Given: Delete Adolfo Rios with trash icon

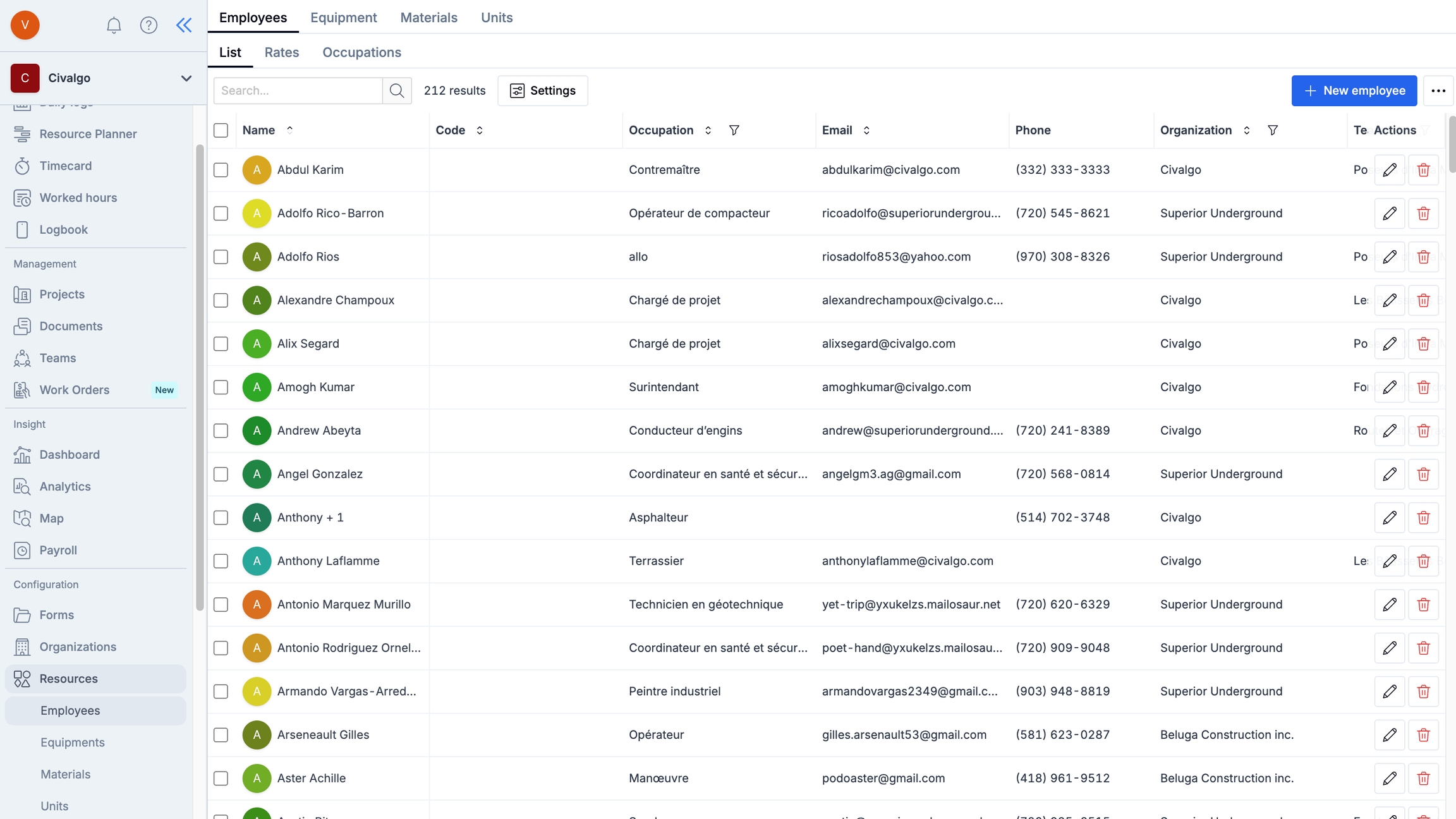Looking at the screenshot, I should click(x=1423, y=257).
